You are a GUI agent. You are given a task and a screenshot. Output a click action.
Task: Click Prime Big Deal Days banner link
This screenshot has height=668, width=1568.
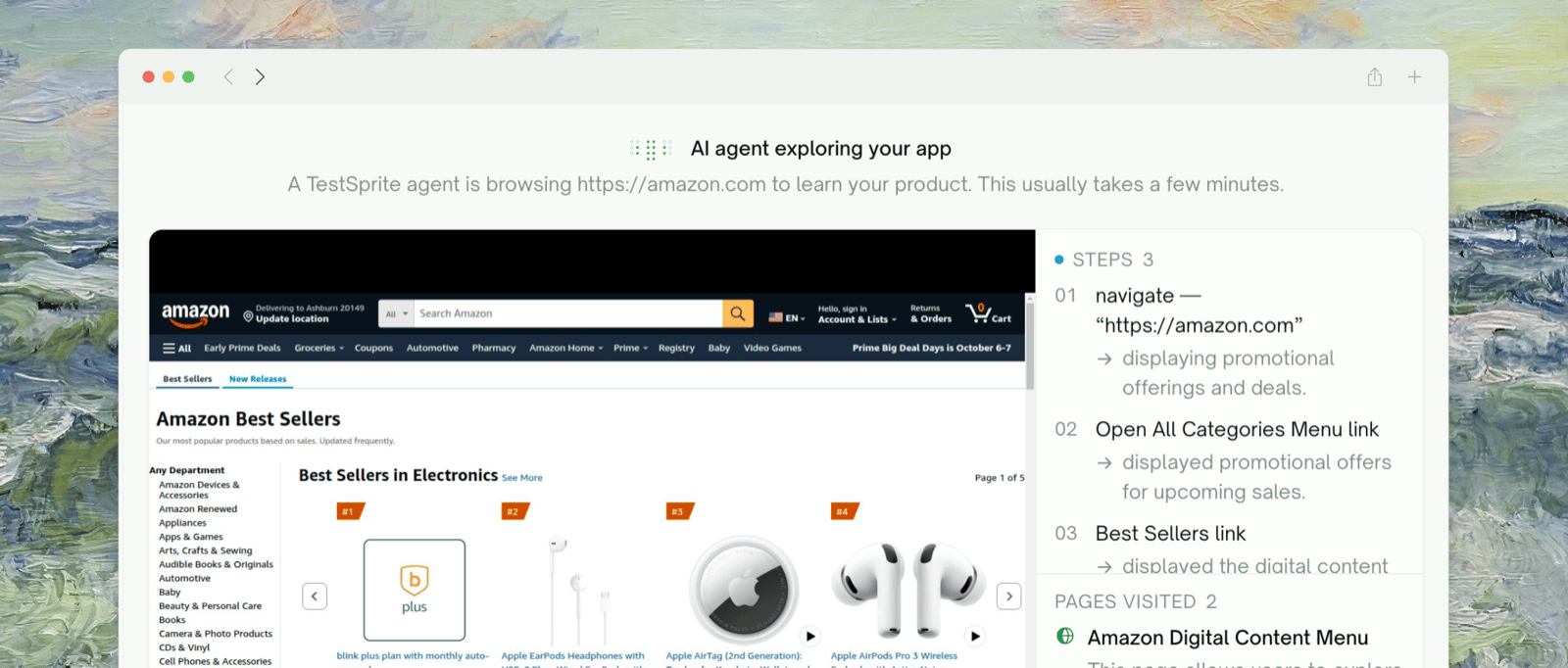[x=931, y=348]
